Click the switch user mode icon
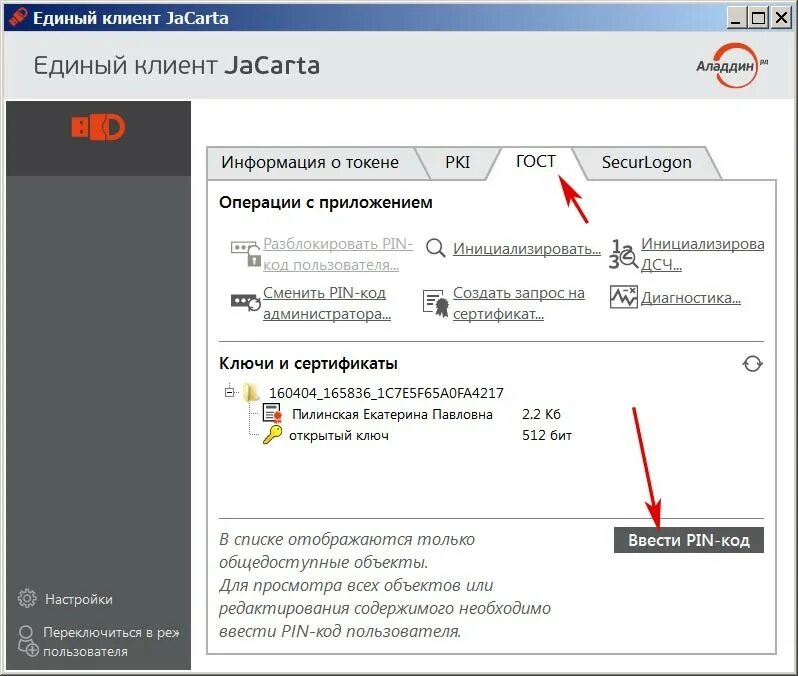Viewport: 798px width, 676px height. [28, 641]
